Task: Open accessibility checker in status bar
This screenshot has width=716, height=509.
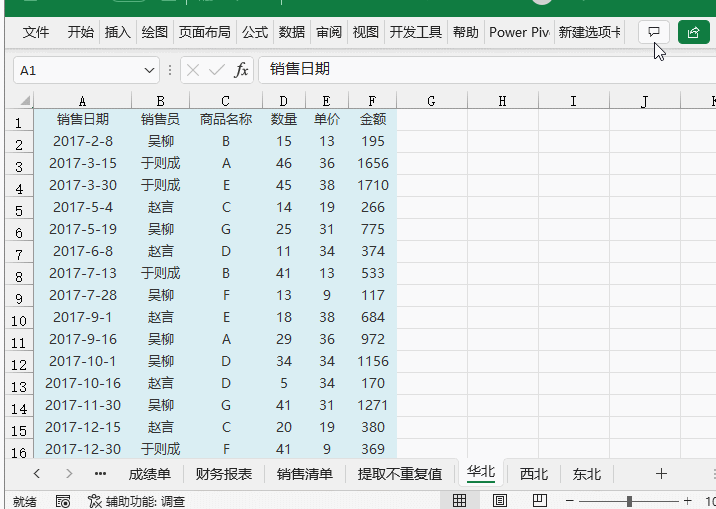Action: click(136, 501)
